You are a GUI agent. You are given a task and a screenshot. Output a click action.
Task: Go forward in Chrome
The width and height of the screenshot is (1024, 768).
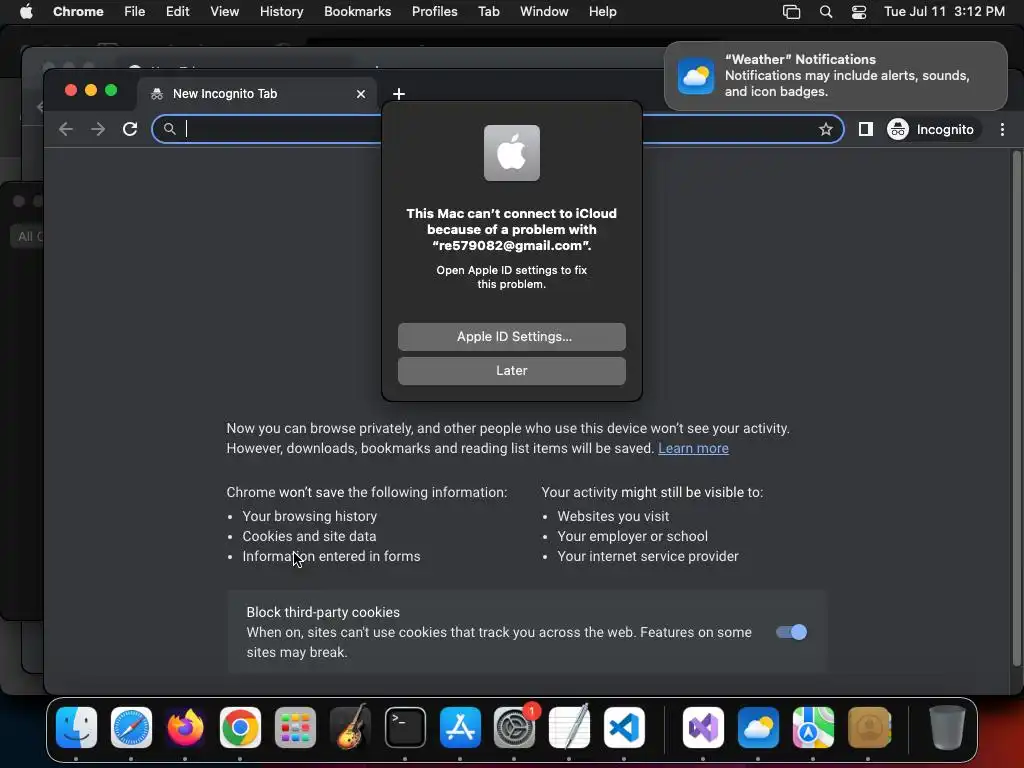pyautogui.click(x=98, y=129)
